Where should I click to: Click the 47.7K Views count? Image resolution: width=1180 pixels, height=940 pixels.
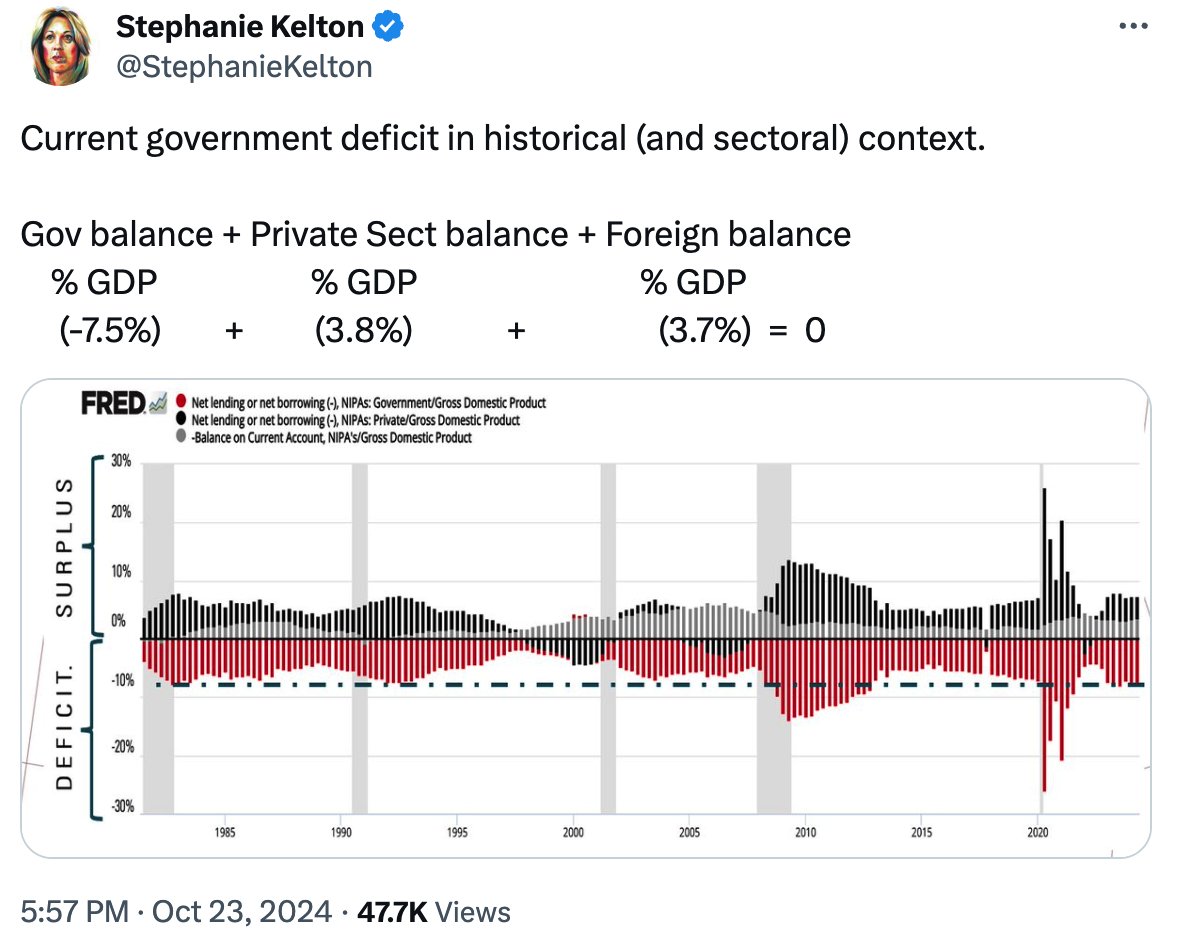[434, 912]
